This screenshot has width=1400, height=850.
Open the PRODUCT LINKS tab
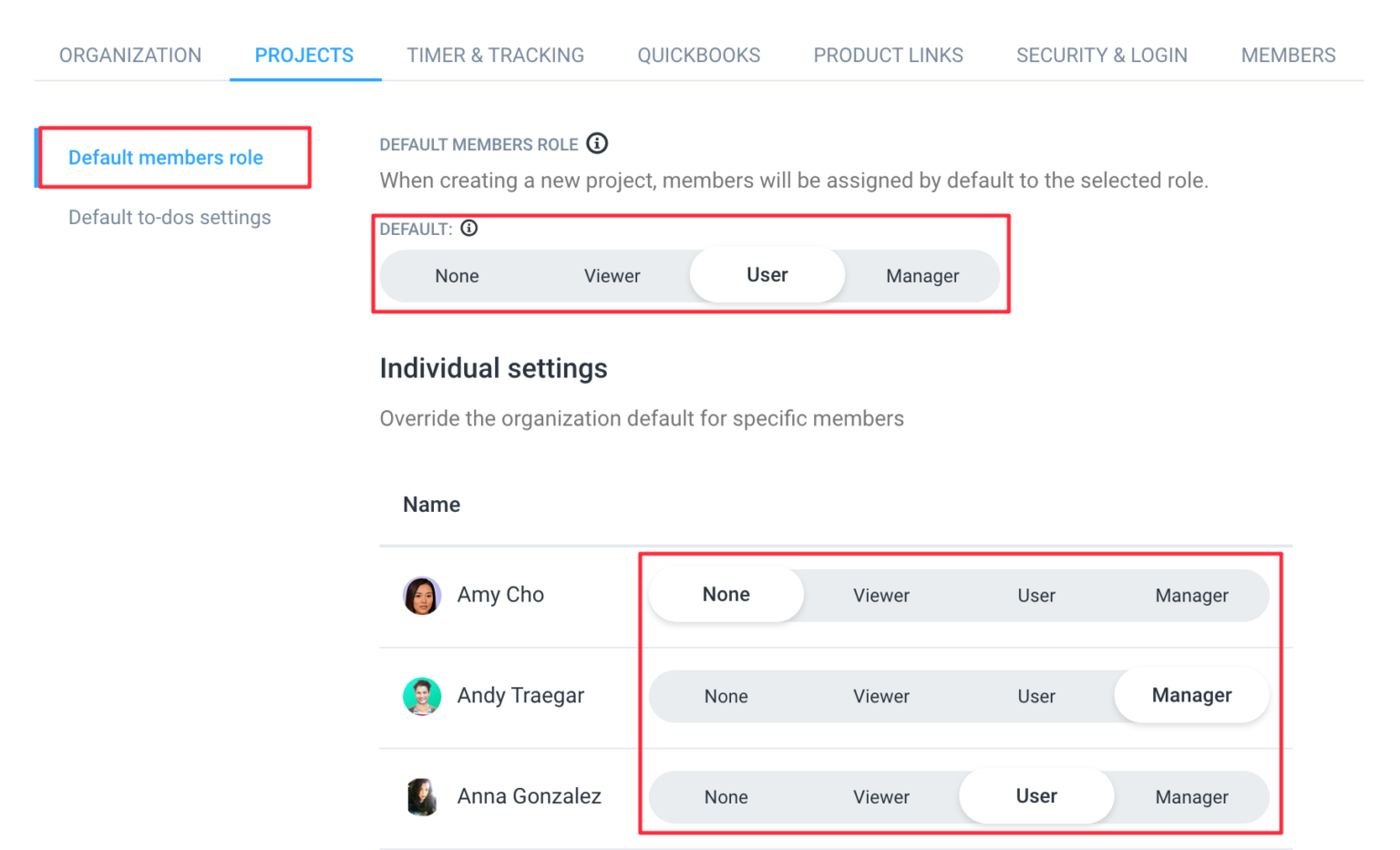888,55
